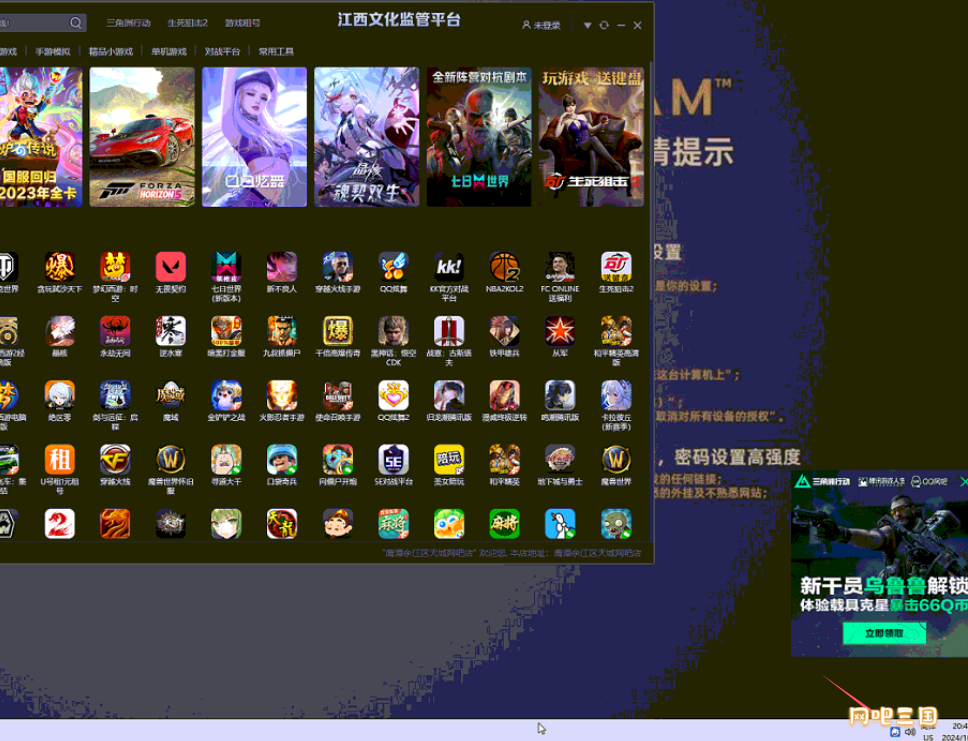Refresh the game platform window
Image resolution: width=968 pixels, height=741 pixels.
(x=604, y=25)
